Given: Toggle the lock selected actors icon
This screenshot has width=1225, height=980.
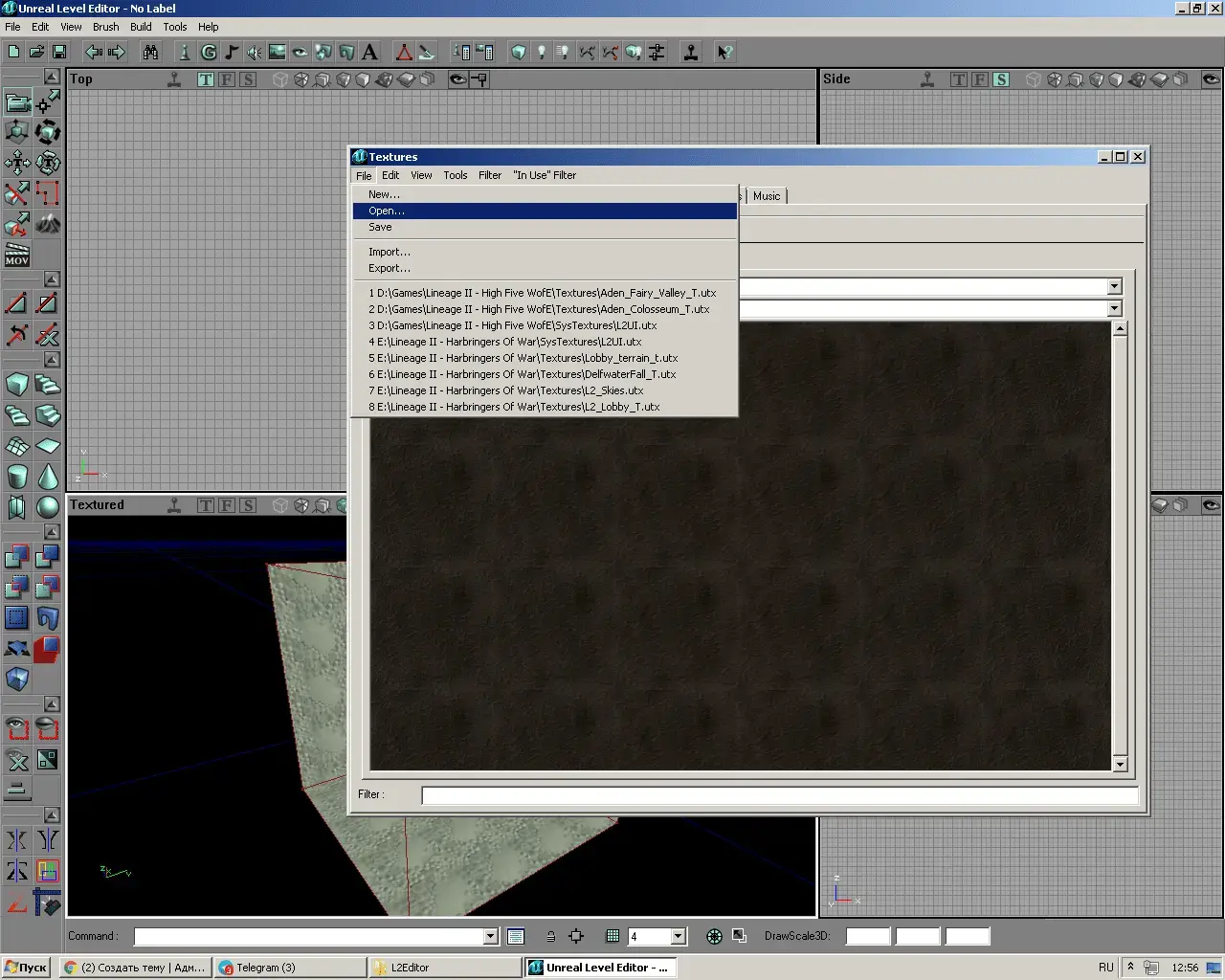Looking at the screenshot, I should (x=550, y=936).
